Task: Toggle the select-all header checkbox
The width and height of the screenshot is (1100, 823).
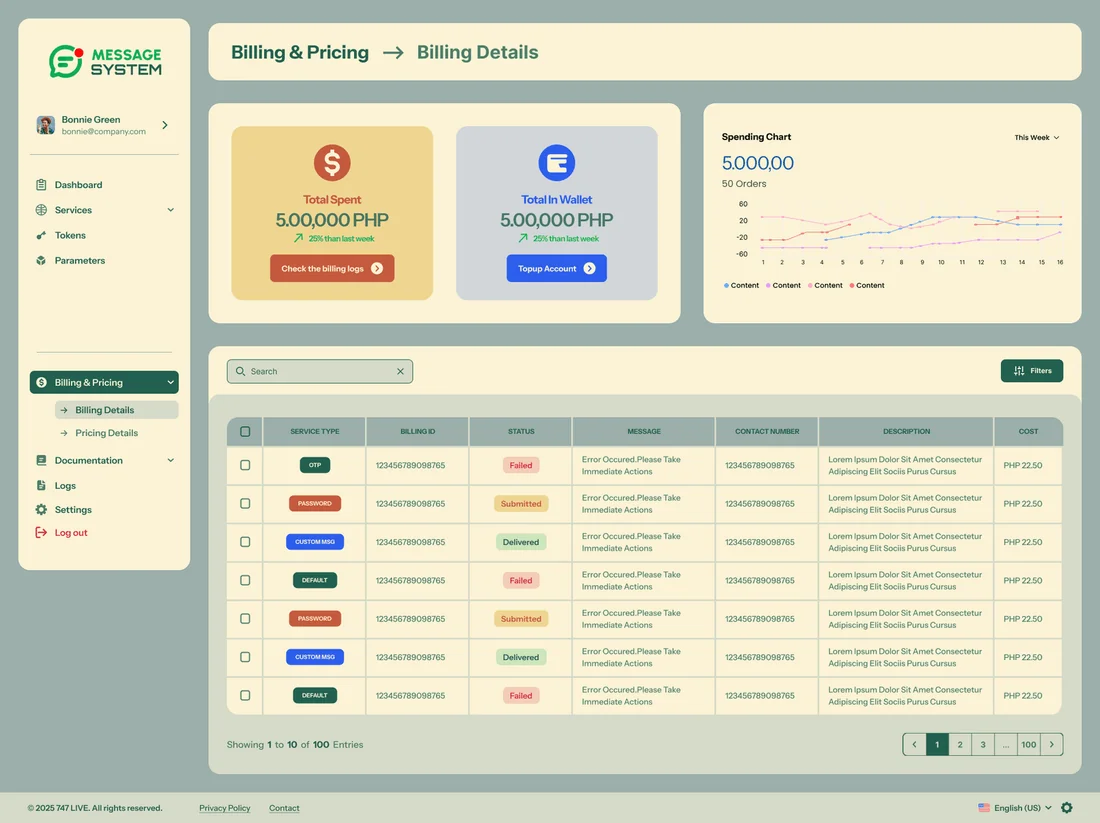Action: coord(245,431)
